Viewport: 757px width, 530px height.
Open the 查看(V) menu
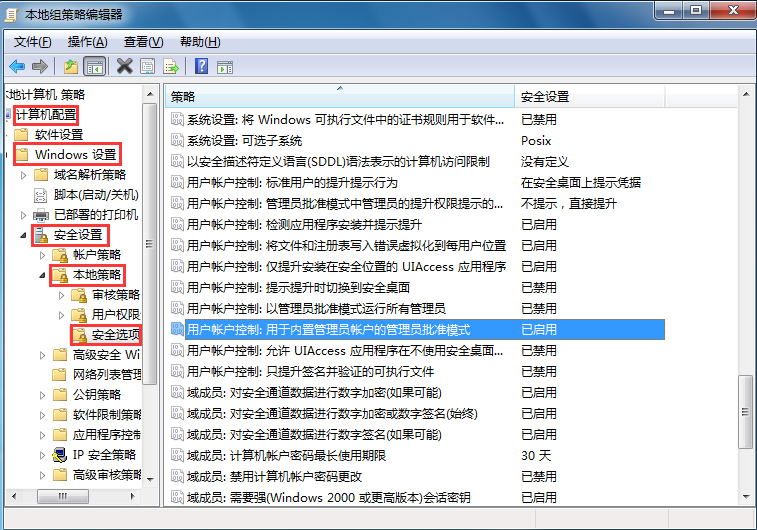(143, 42)
